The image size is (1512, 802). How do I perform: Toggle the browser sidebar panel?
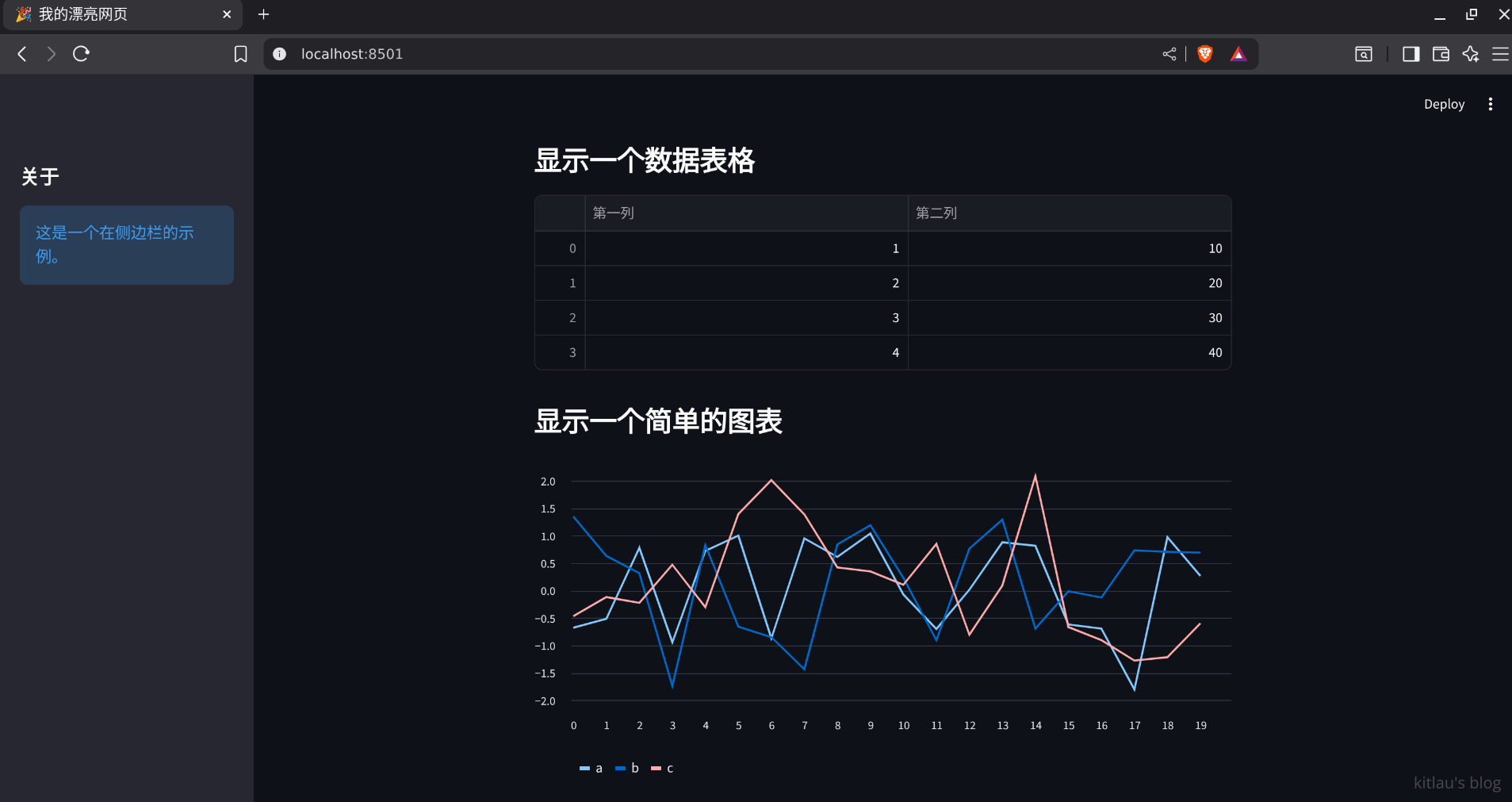(x=1411, y=54)
